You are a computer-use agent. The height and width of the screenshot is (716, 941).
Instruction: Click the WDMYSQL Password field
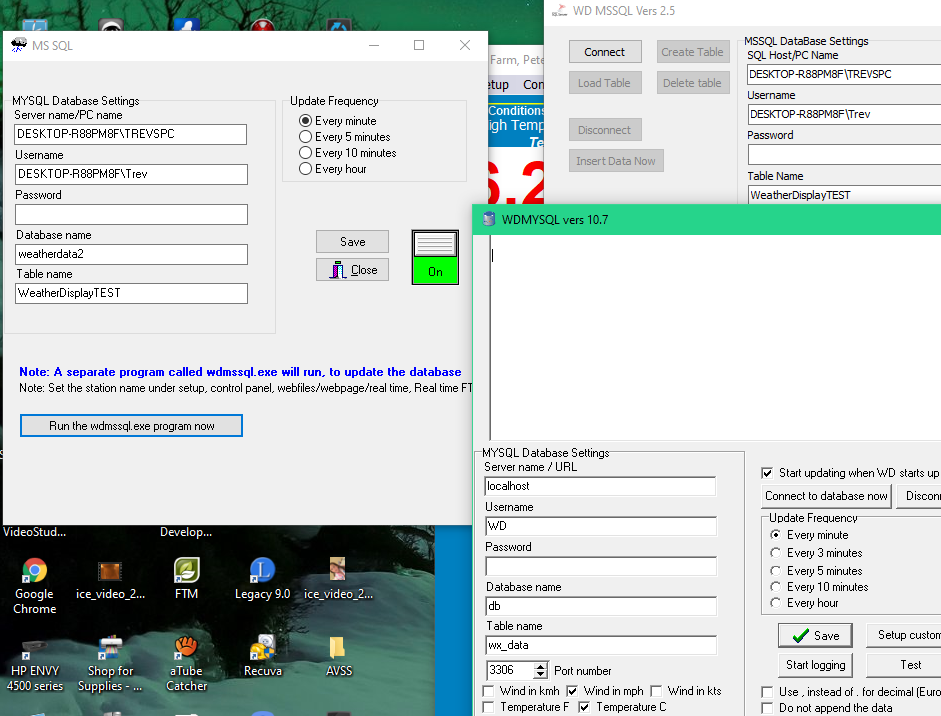(600, 566)
